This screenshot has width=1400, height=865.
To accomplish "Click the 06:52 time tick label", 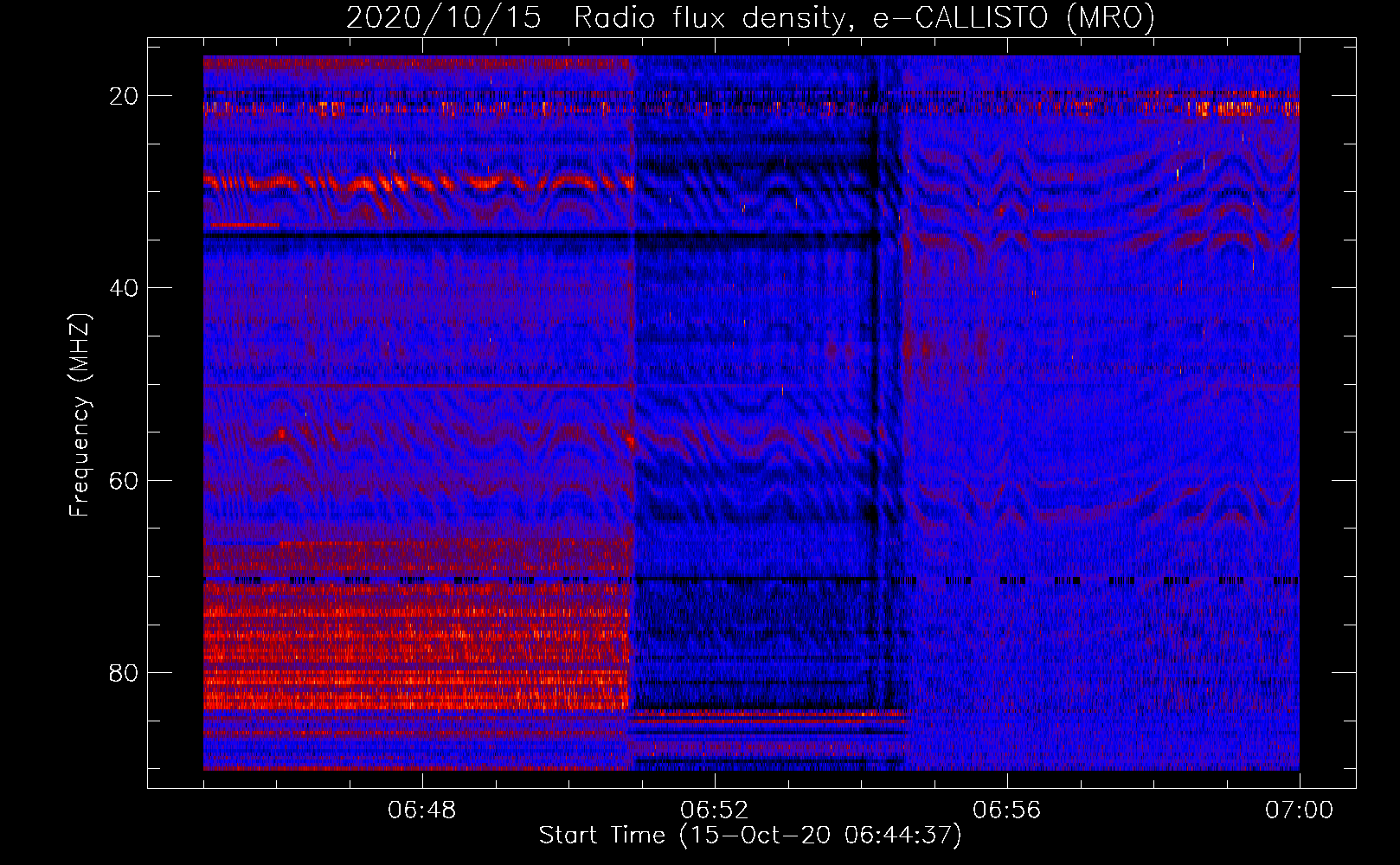I will coord(715,811).
